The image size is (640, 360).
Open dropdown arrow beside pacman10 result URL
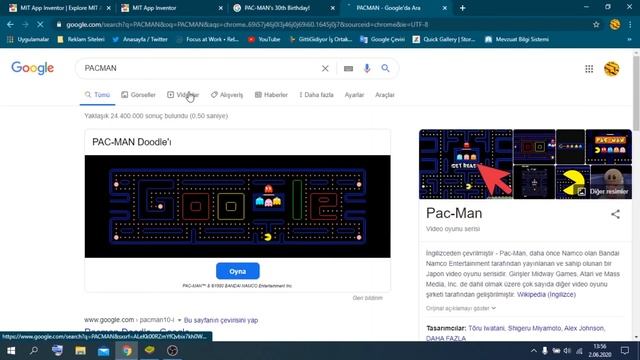(179, 320)
